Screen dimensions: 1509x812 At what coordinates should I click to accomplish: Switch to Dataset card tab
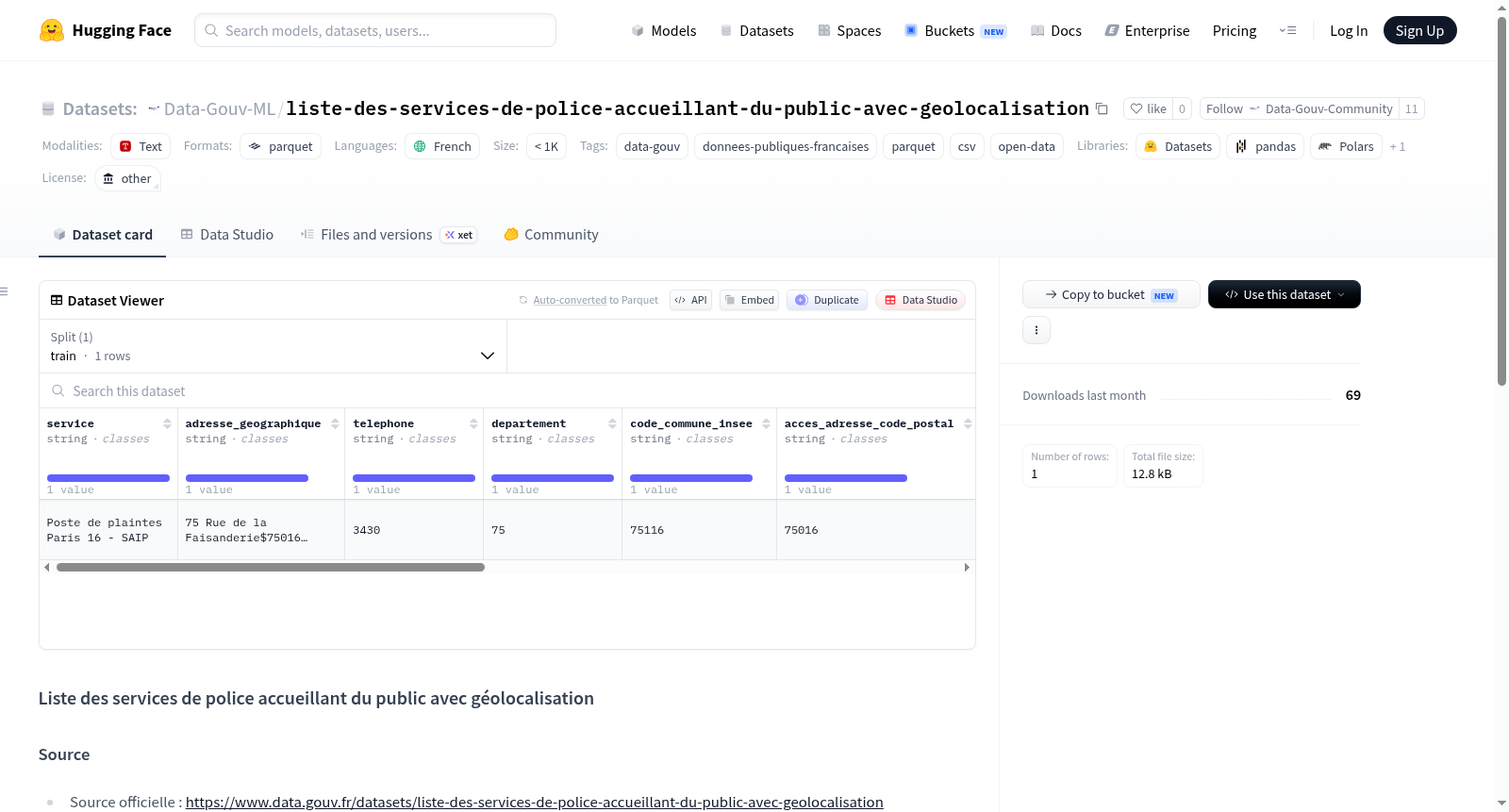(102, 235)
